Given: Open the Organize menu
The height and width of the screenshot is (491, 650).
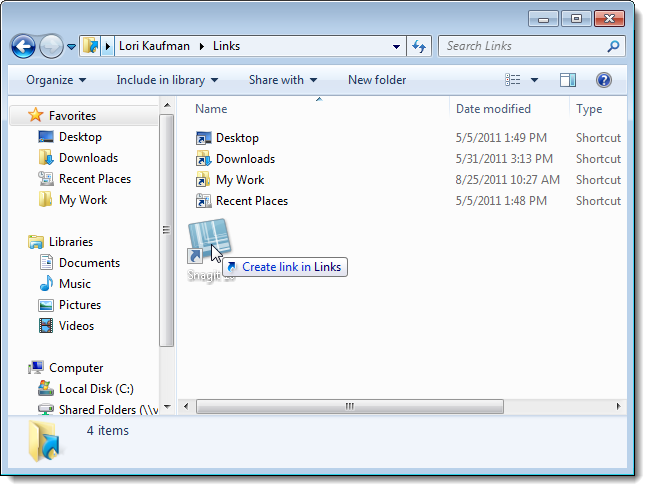Looking at the screenshot, I should [x=56, y=80].
